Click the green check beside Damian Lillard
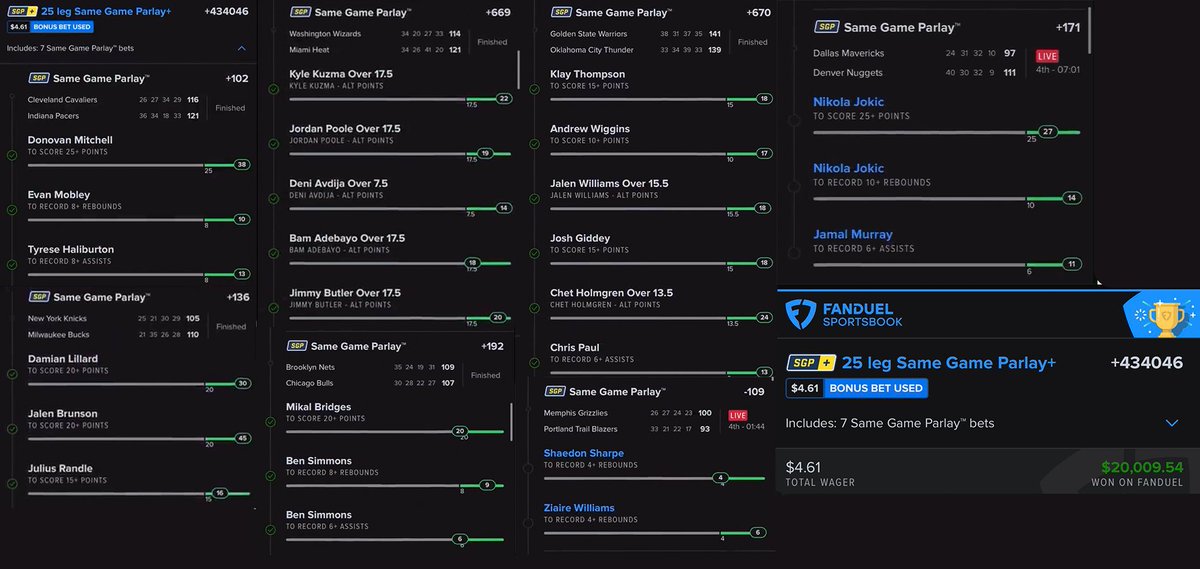Screen dimensions: 1200x569 11,374
